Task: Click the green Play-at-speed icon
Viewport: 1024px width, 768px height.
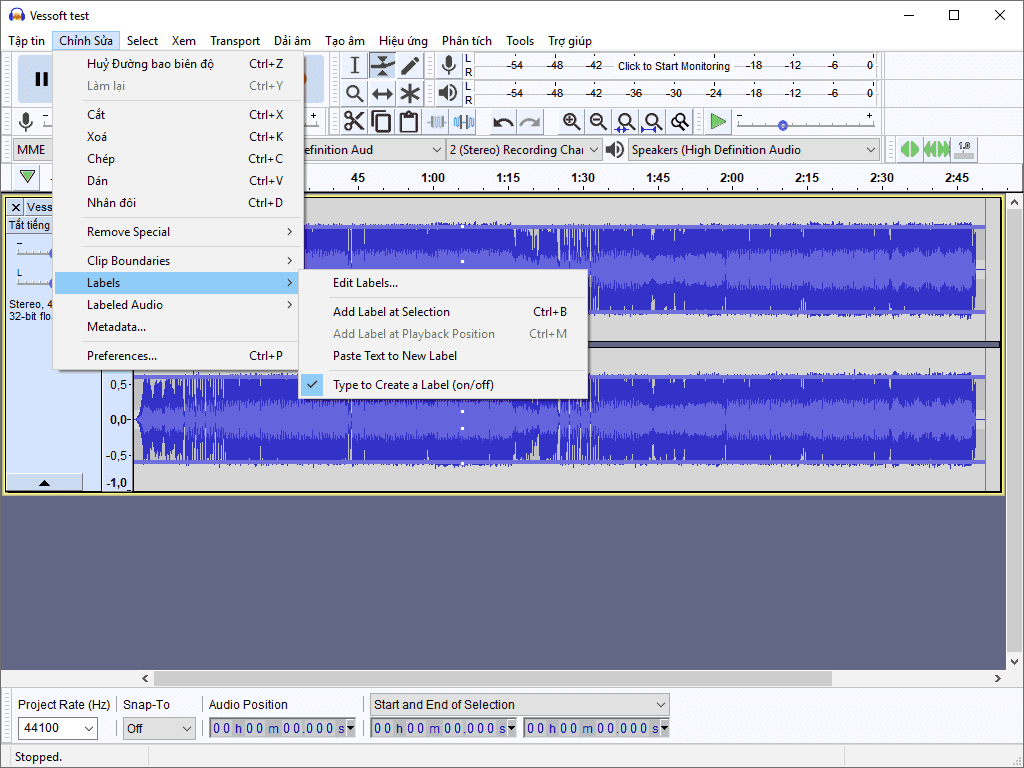Action: [718, 121]
